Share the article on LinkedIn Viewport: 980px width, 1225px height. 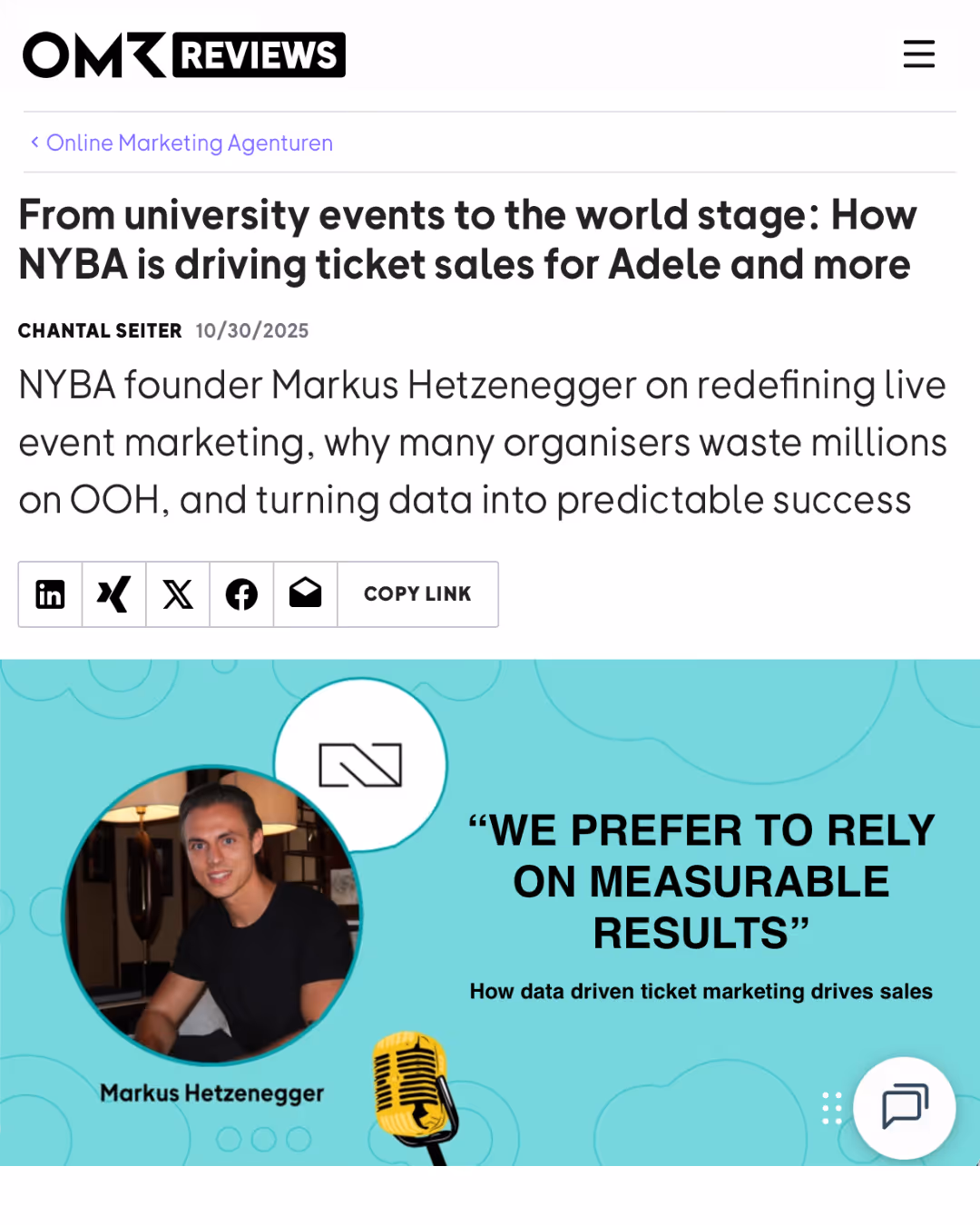pyautogui.click(x=51, y=594)
